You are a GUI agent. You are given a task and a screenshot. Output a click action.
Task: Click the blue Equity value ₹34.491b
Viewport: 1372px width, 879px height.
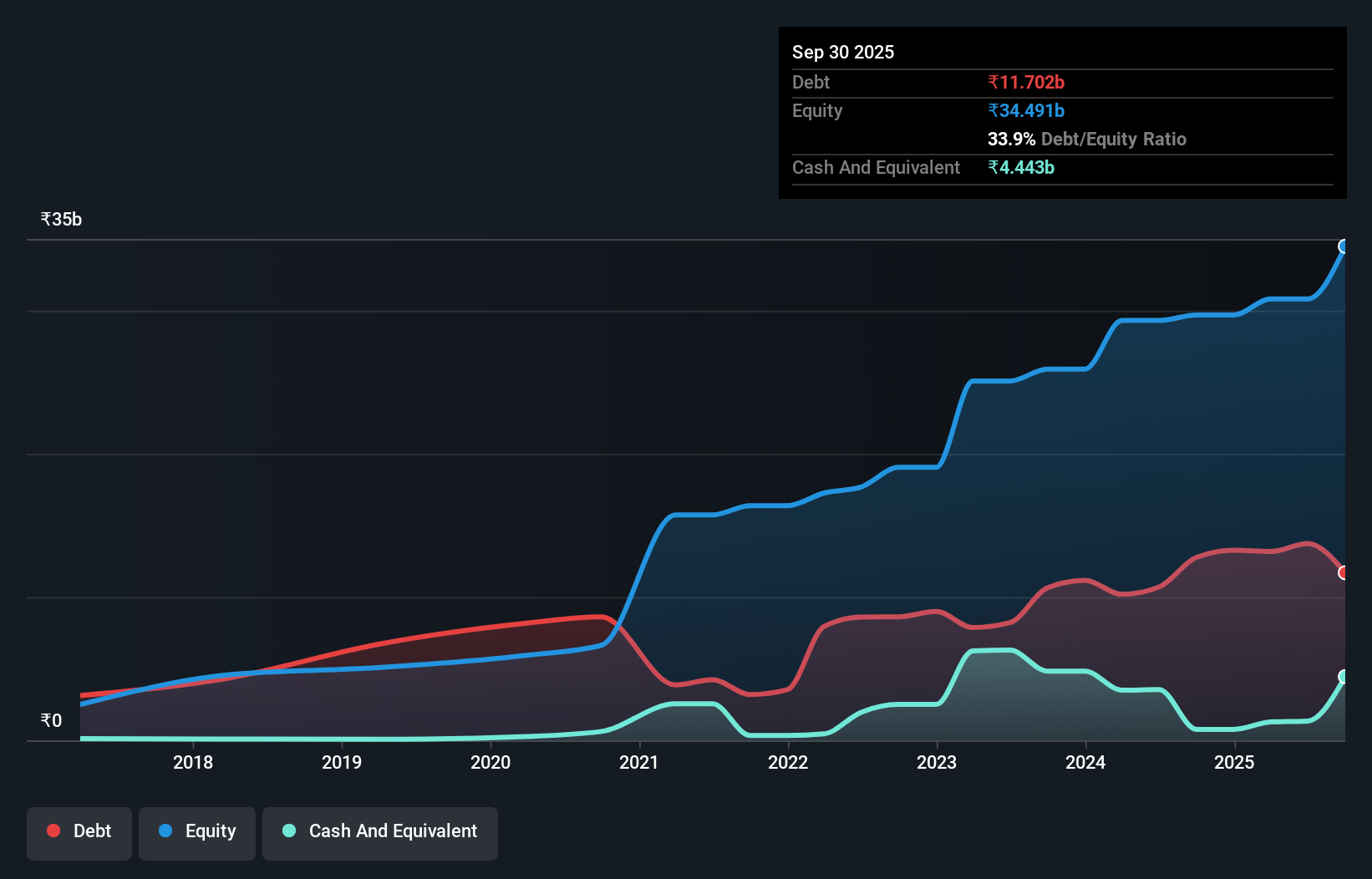coord(1026,110)
